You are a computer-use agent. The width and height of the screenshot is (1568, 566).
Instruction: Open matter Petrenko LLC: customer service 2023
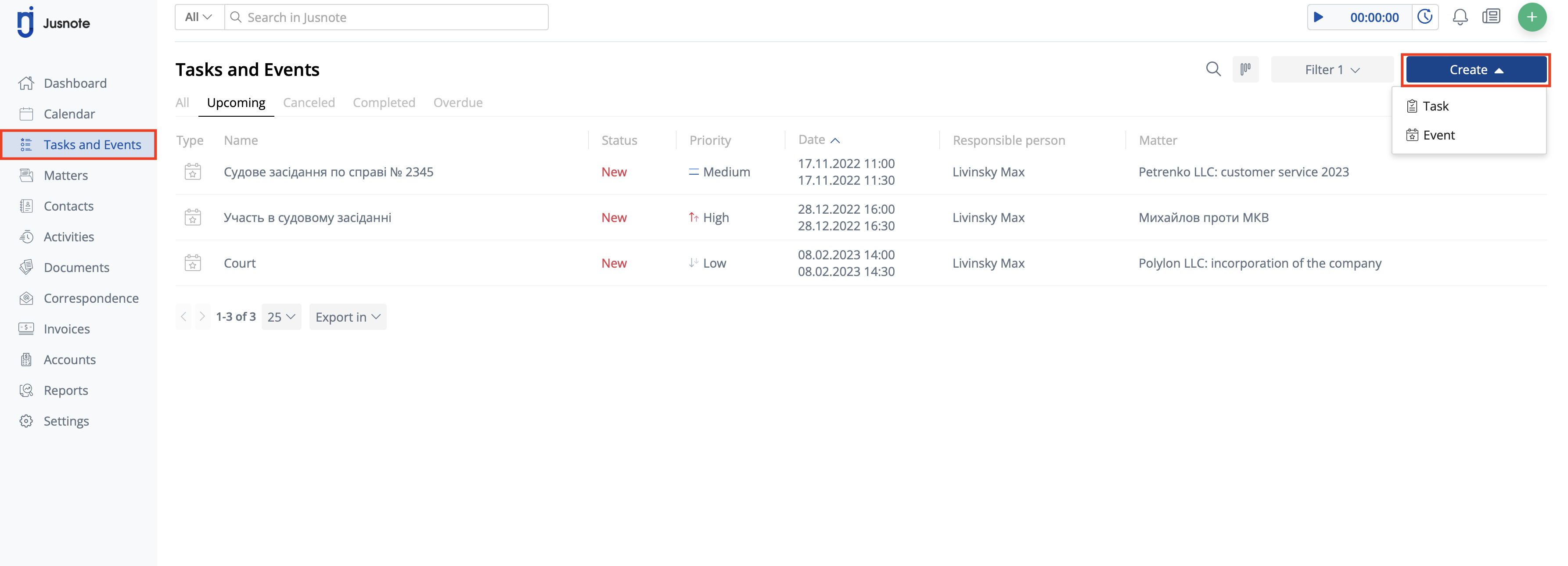pos(1244,172)
